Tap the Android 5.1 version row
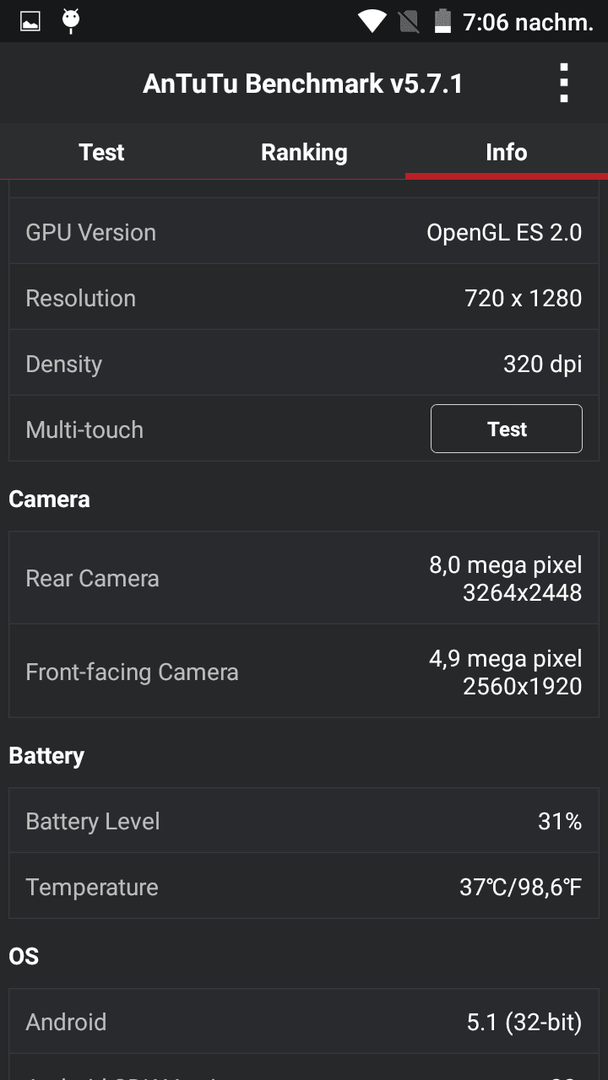608x1080 pixels. tap(304, 1021)
